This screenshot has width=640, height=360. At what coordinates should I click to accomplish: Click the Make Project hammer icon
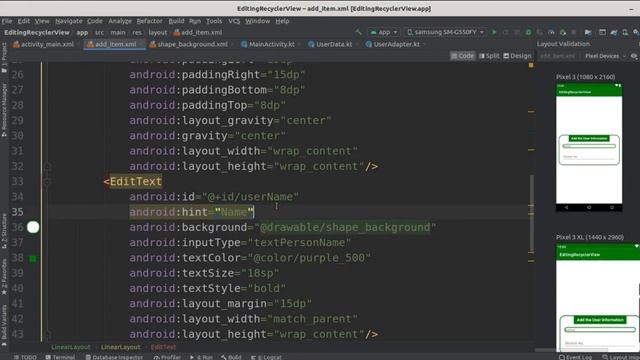point(358,32)
